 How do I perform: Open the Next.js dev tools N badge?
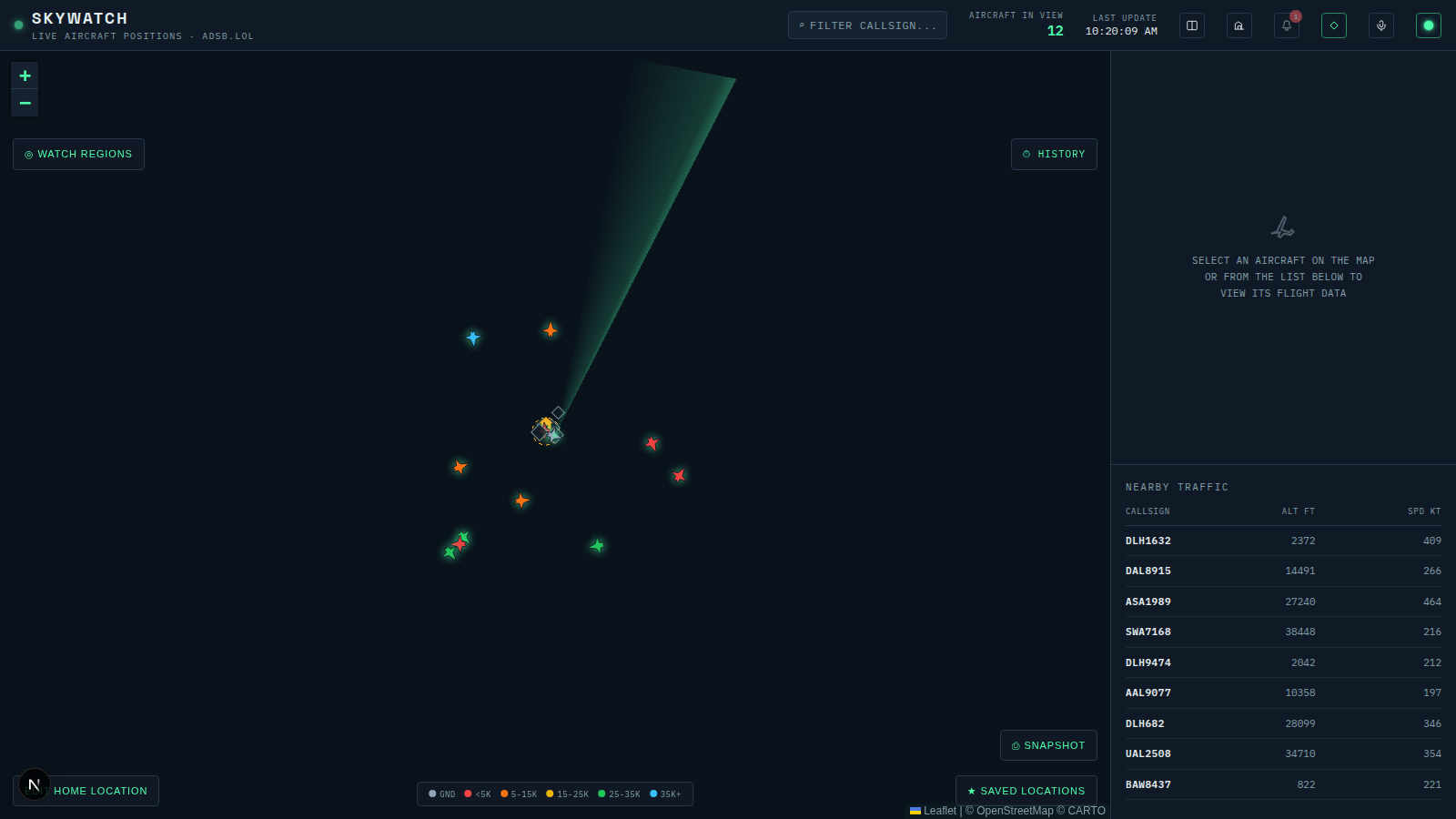click(x=35, y=784)
